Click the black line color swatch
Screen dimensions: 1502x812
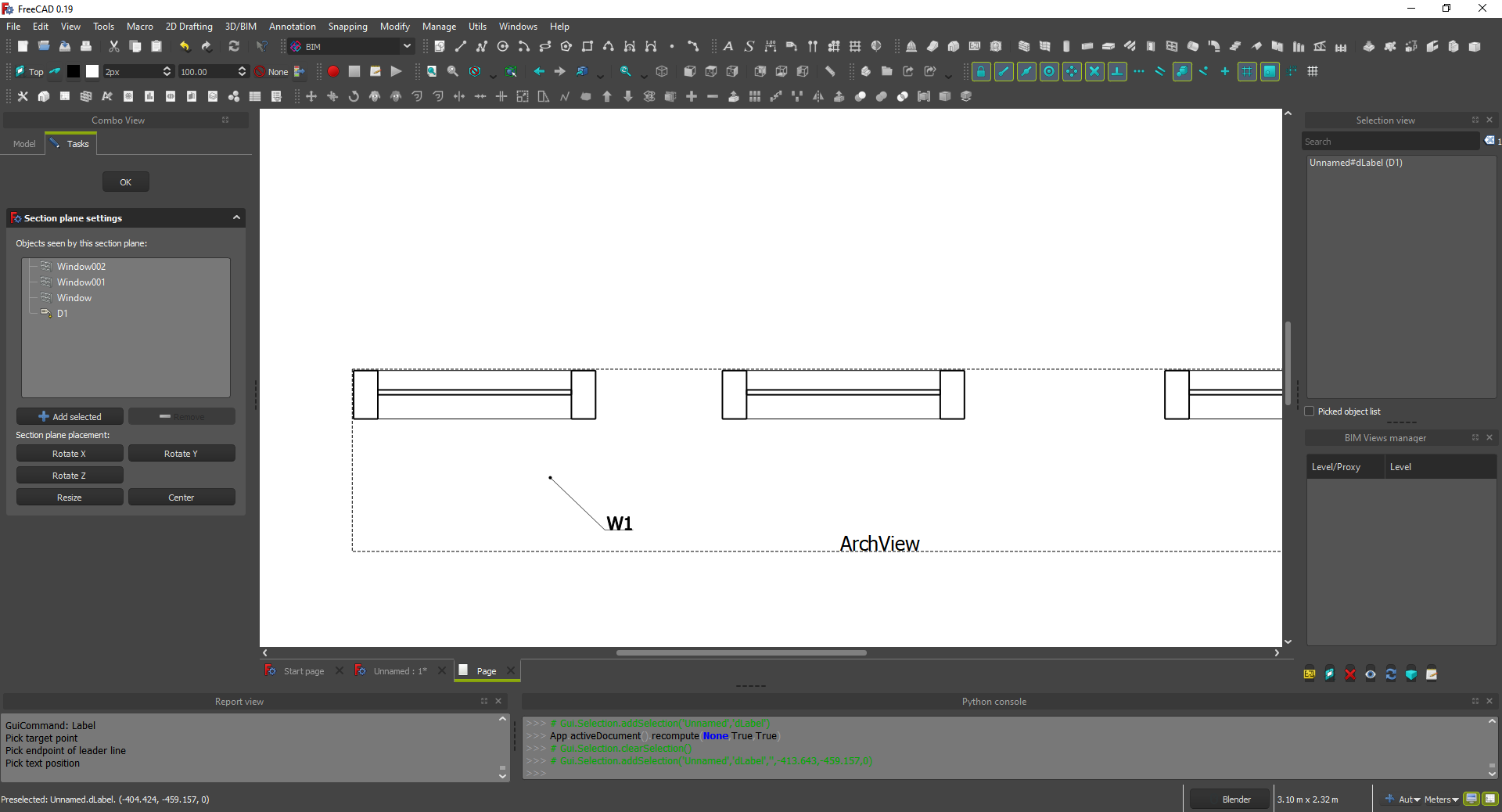click(73, 72)
